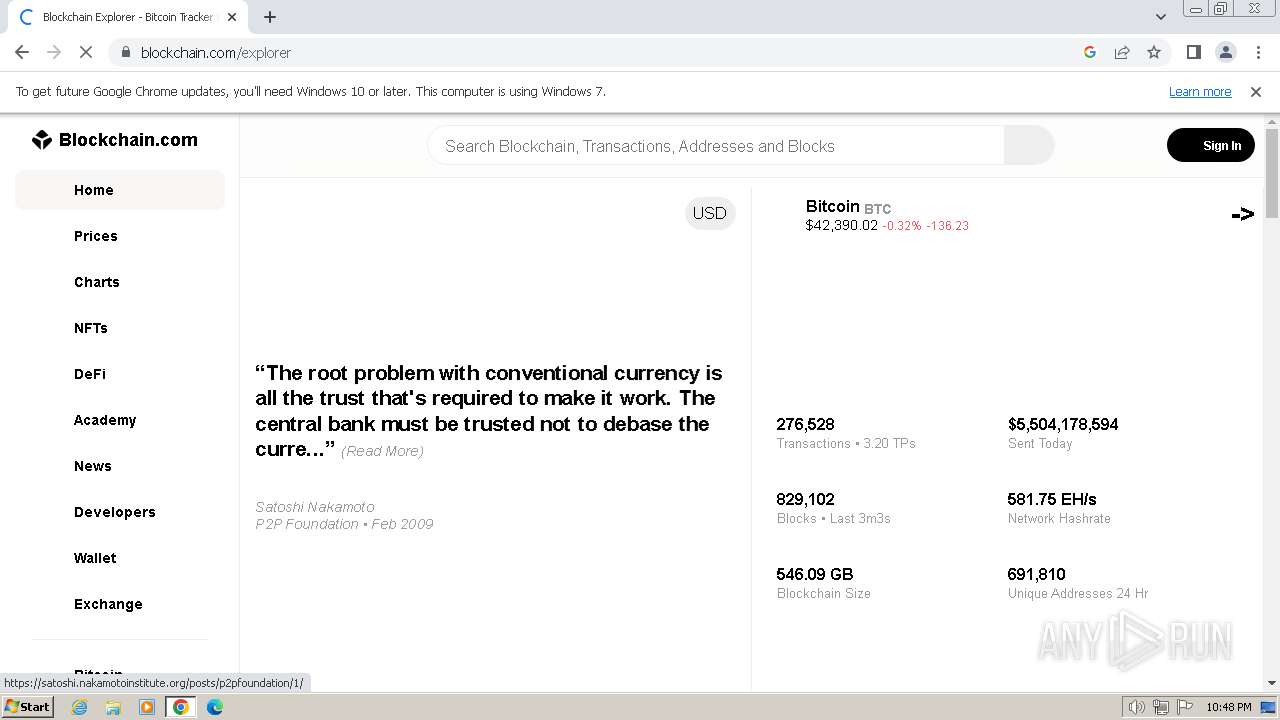Click the volume tray icon
This screenshot has width=1280, height=720.
tap(1137, 707)
